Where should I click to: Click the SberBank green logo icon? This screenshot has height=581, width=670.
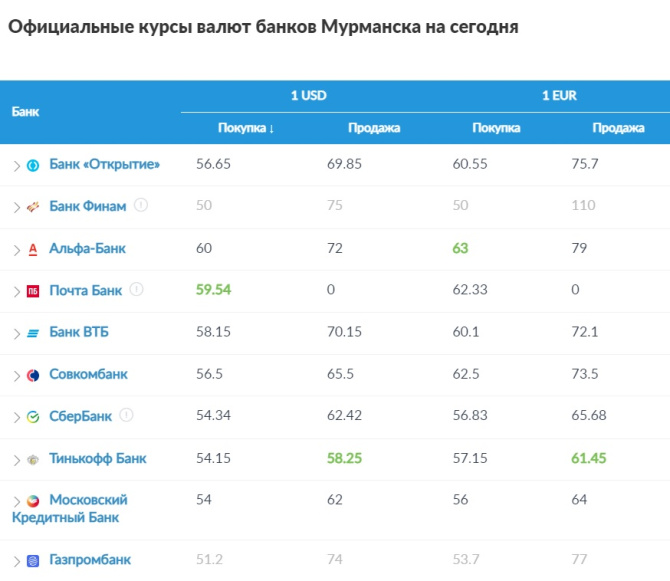pyautogui.click(x=33, y=417)
